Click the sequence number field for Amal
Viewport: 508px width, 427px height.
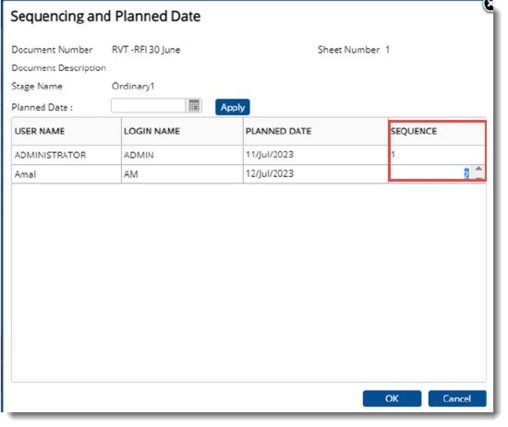pos(430,173)
